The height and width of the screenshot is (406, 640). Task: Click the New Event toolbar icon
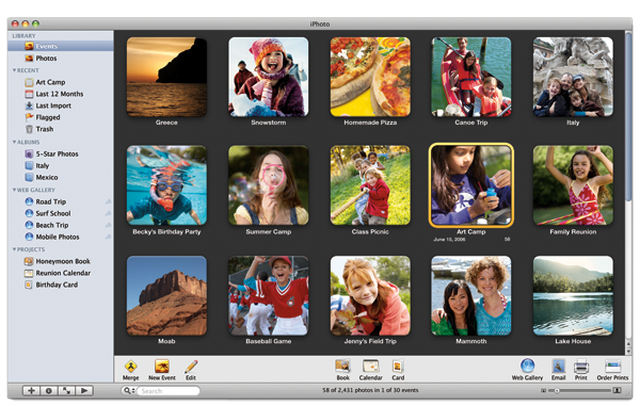point(162,366)
